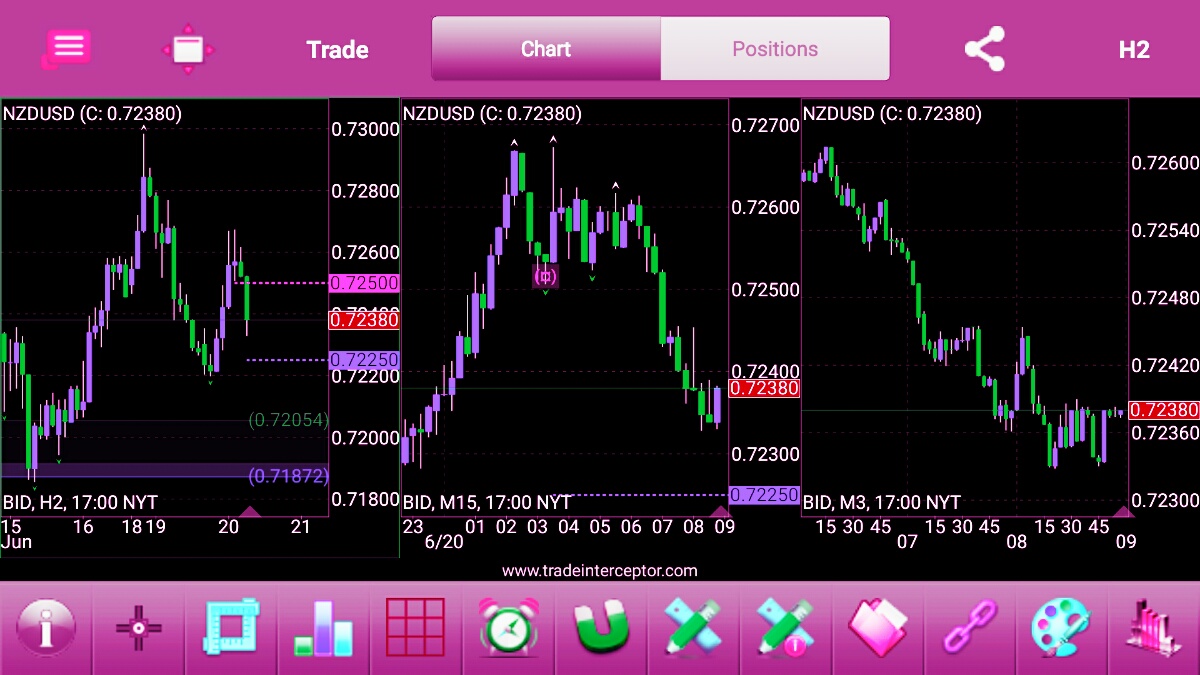Select the (0.72054) support level label

288,420
